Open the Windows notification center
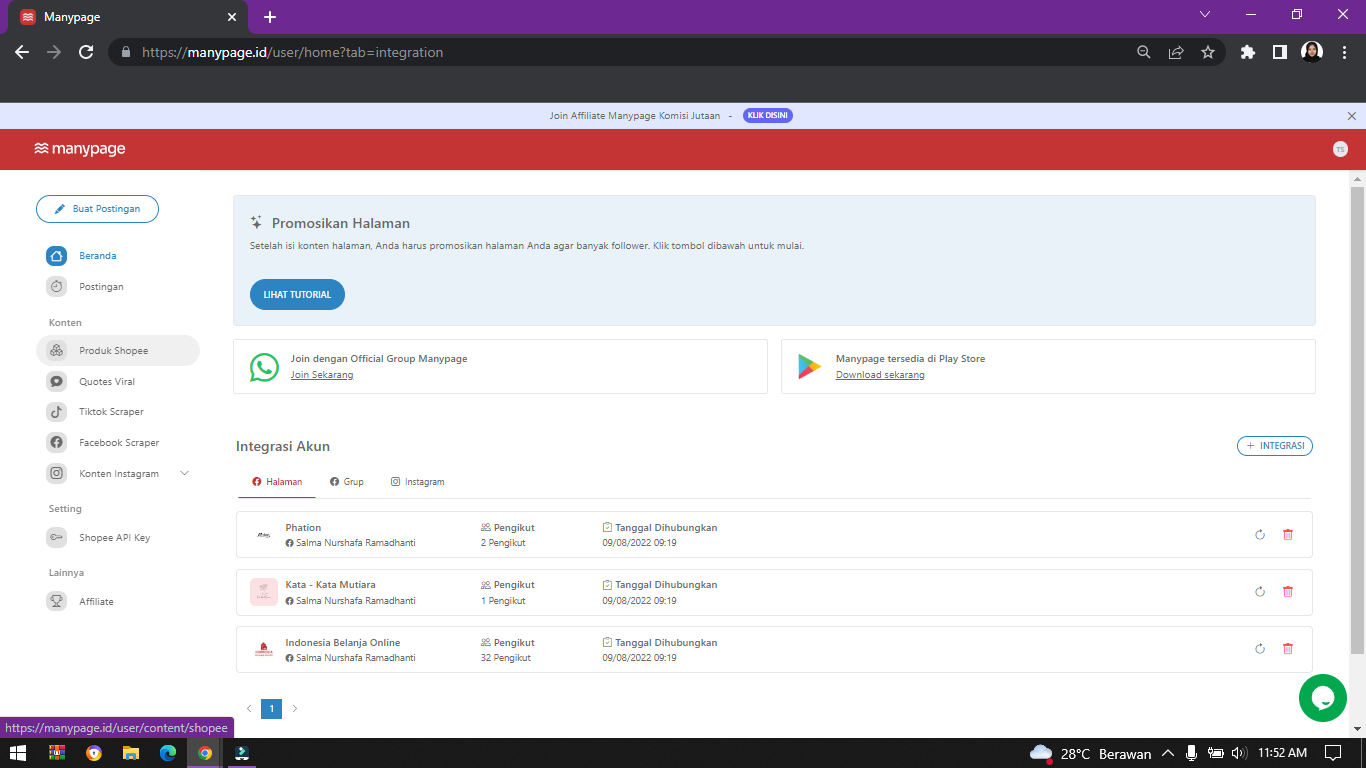 (1333, 753)
